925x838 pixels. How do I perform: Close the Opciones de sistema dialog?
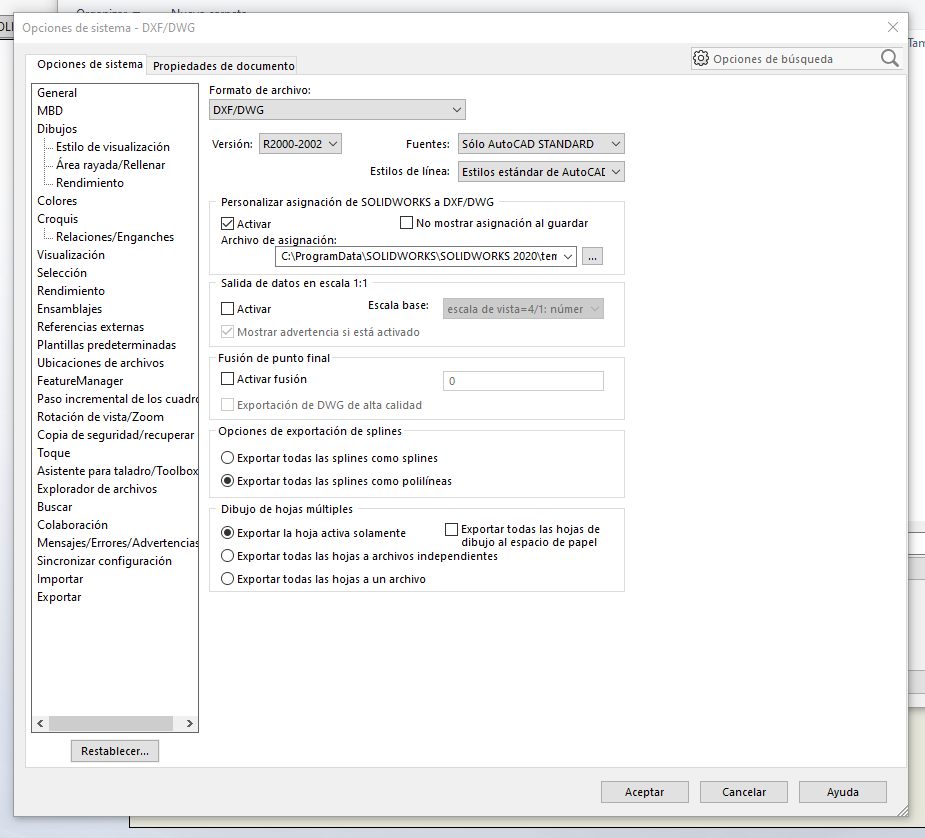[x=893, y=27]
